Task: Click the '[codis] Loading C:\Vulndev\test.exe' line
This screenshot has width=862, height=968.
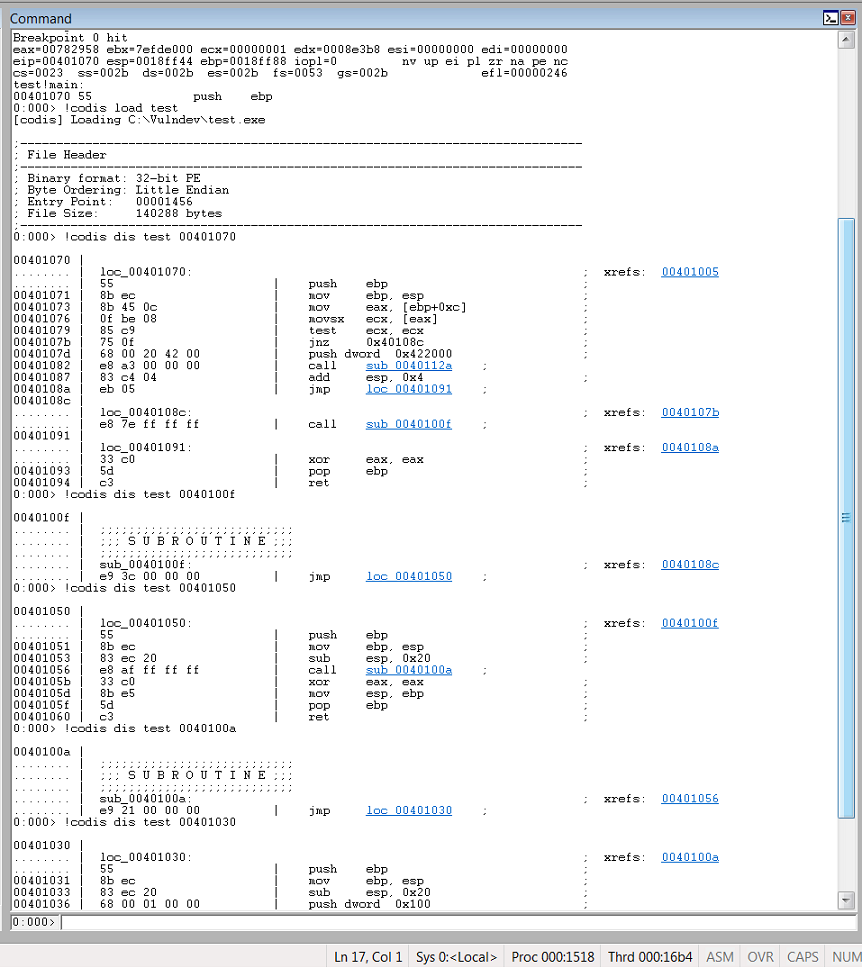Action: pyautogui.click(x=139, y=120)
